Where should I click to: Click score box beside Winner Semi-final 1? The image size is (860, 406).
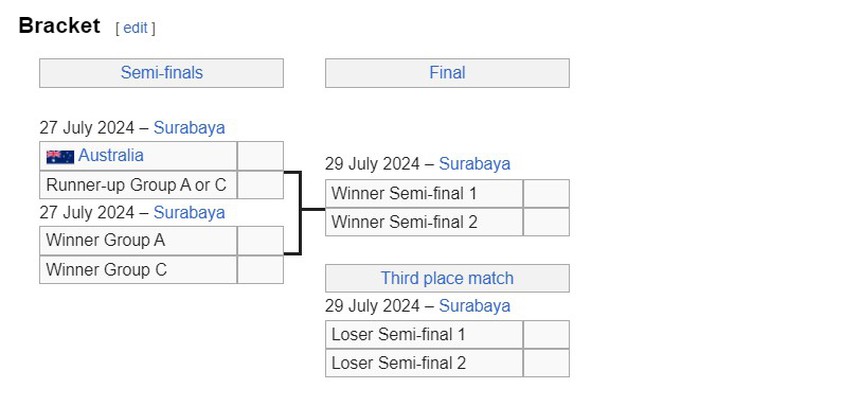point(546,193)
